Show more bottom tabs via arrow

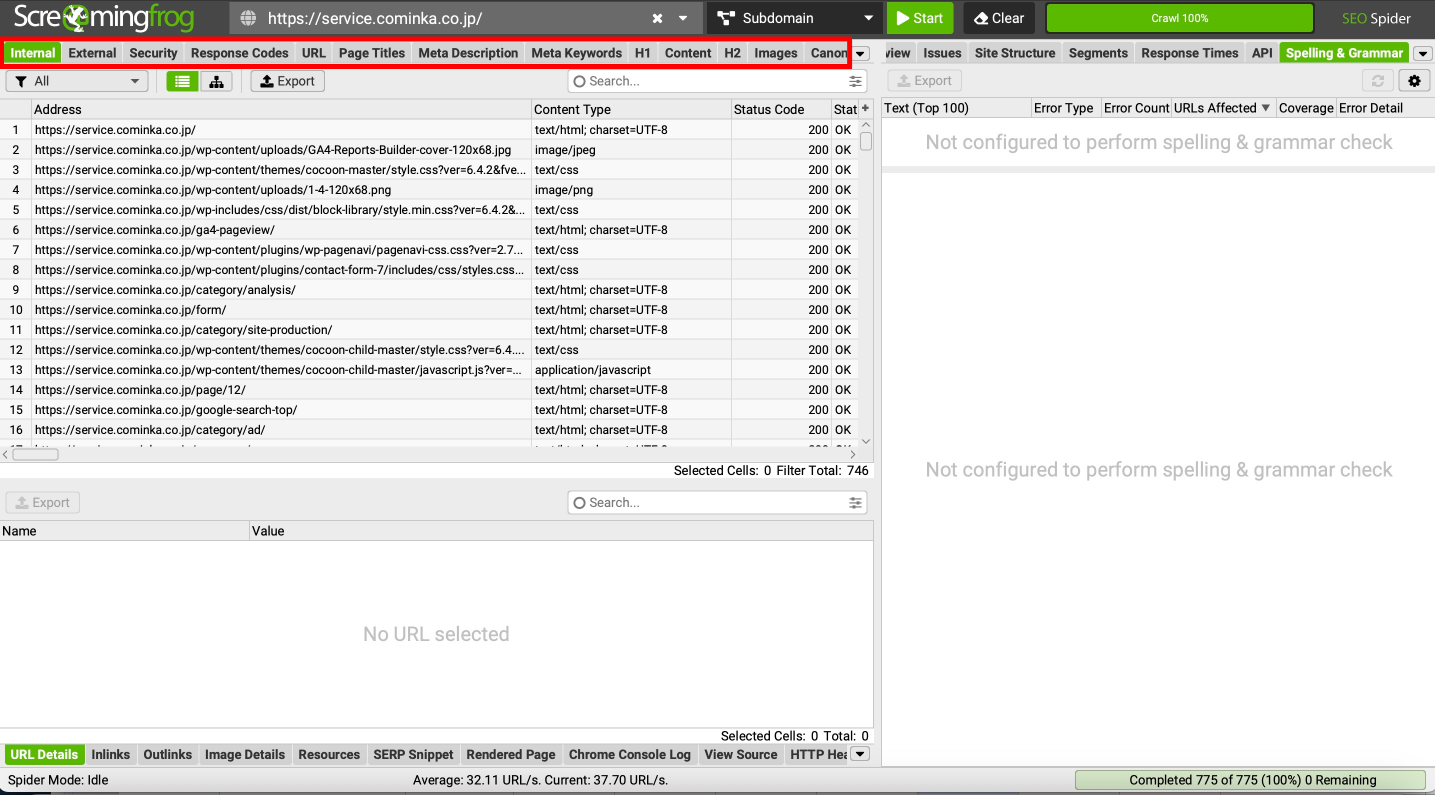coord(859,754)
